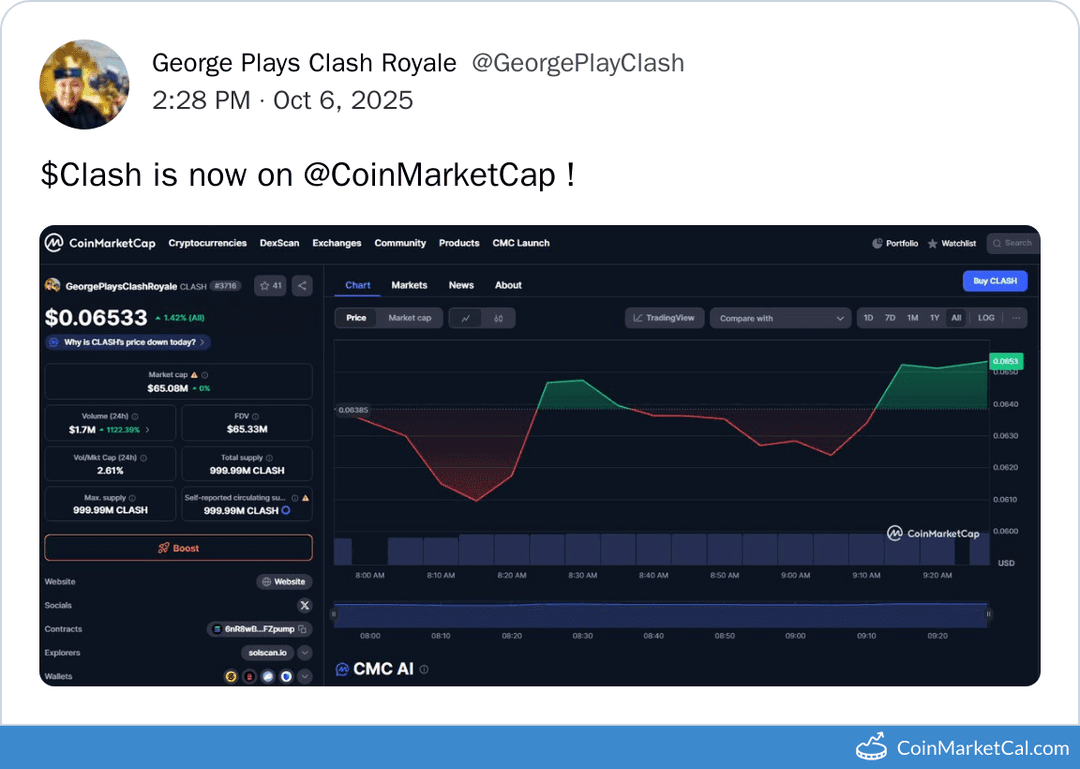Viewport: 1080px width, 769px height.
Task: Add CLASH to watchlist star
Action: [x=264, y=285]
